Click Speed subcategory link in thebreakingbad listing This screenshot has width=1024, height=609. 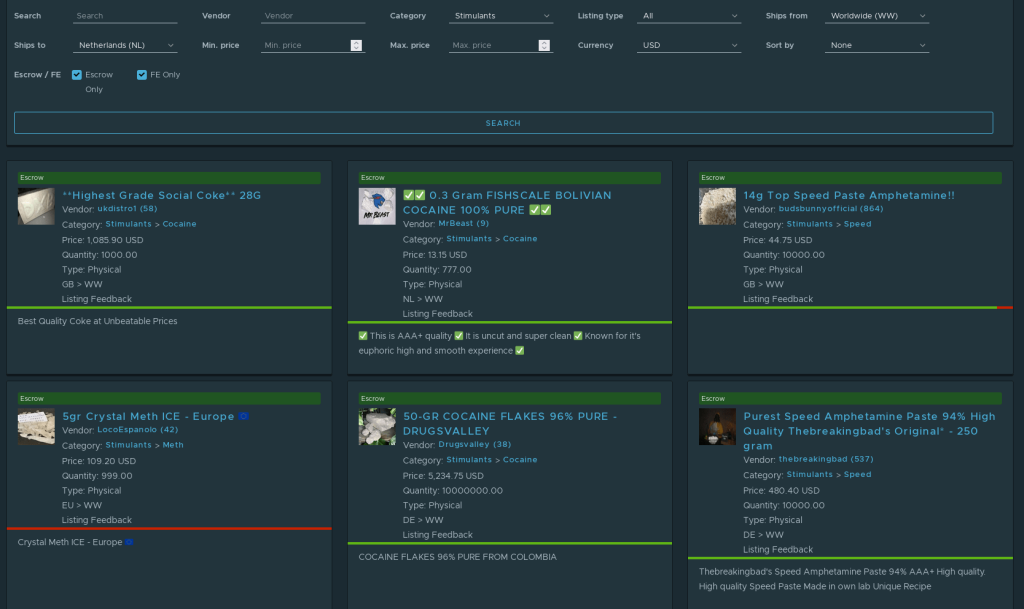click(x=857, y=475)
